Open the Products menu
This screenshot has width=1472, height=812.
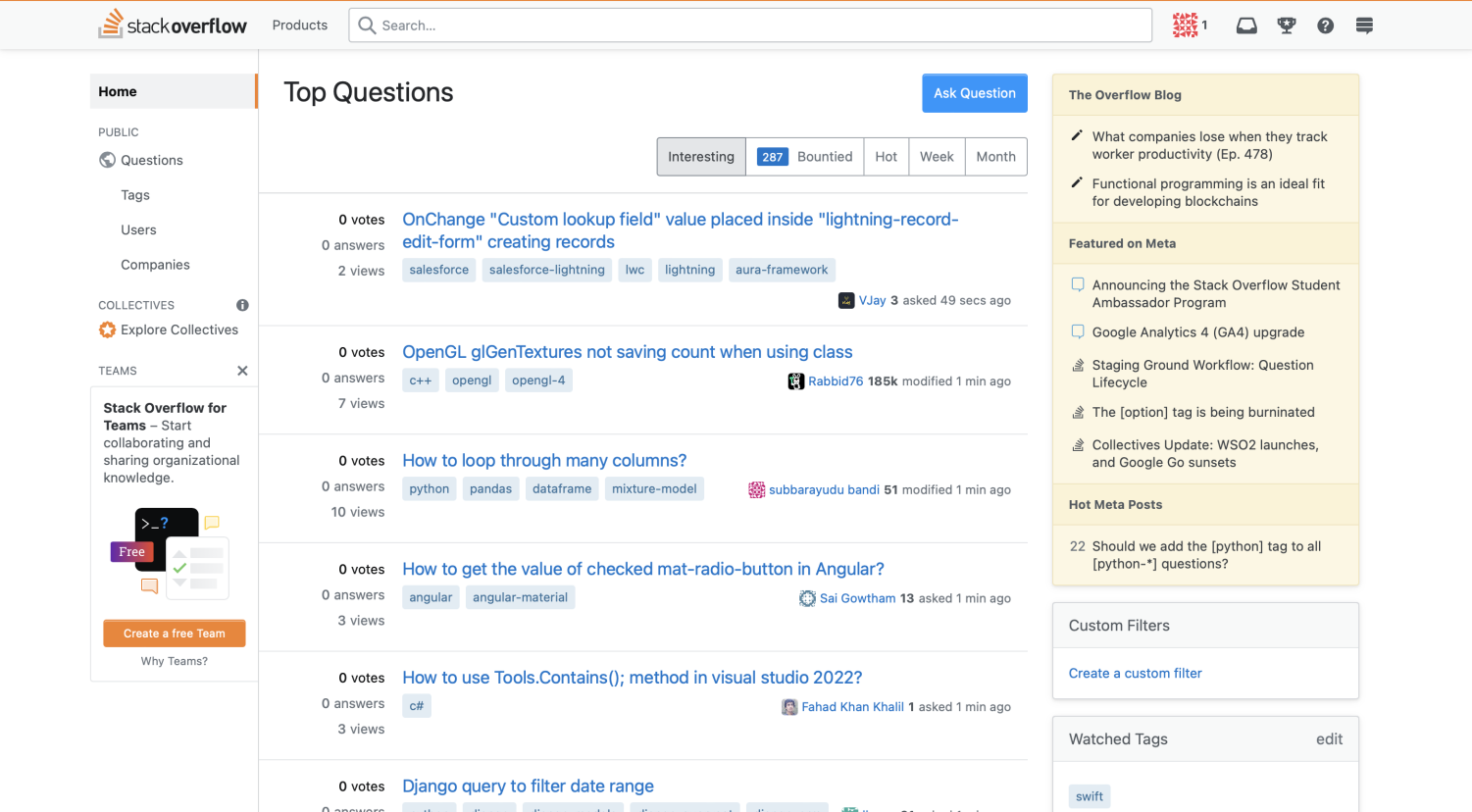tap(300, 25)
